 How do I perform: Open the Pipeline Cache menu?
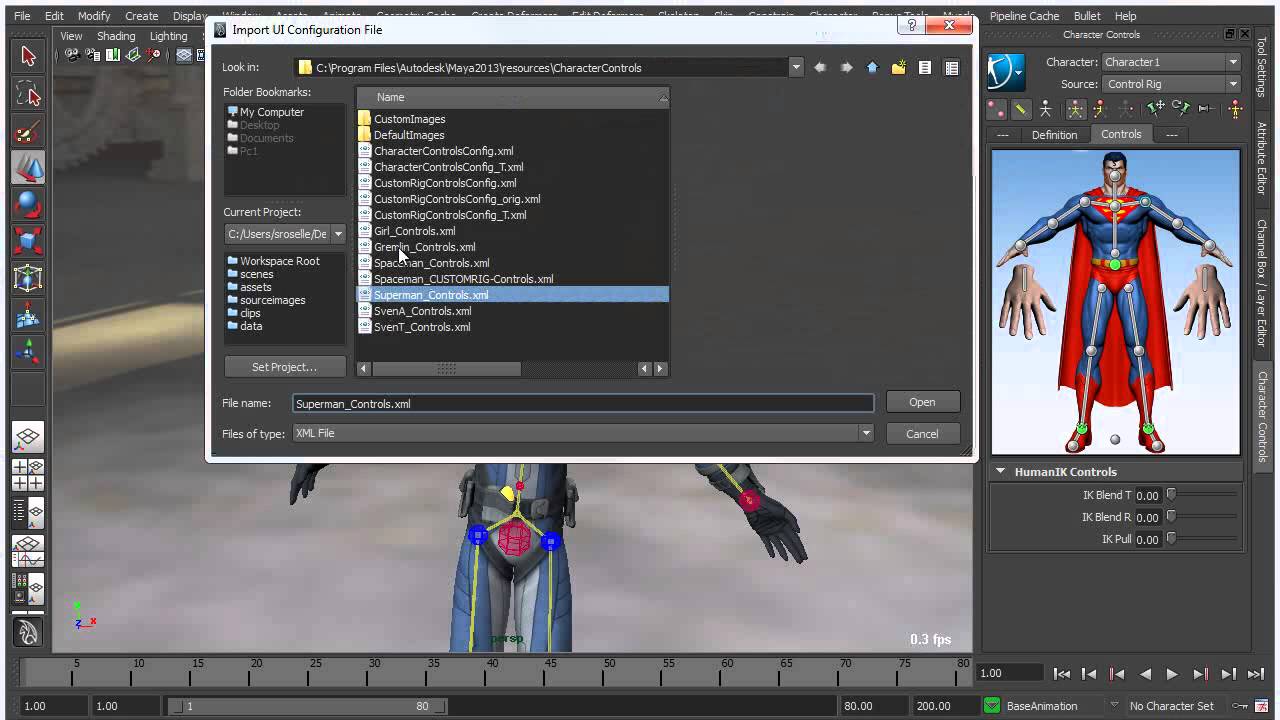(x=1024, y=16)
